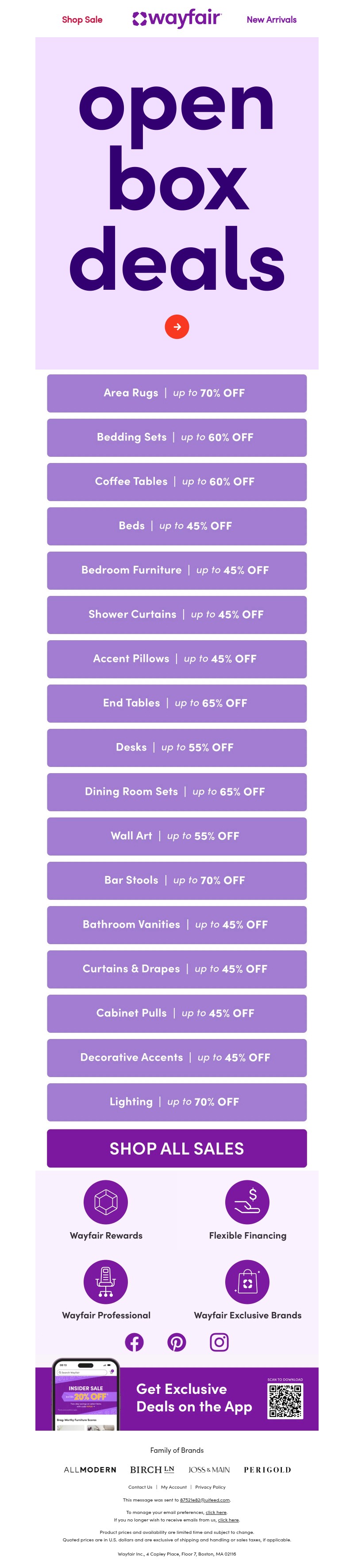Open the Shop Sale header link

click(82, 19)
